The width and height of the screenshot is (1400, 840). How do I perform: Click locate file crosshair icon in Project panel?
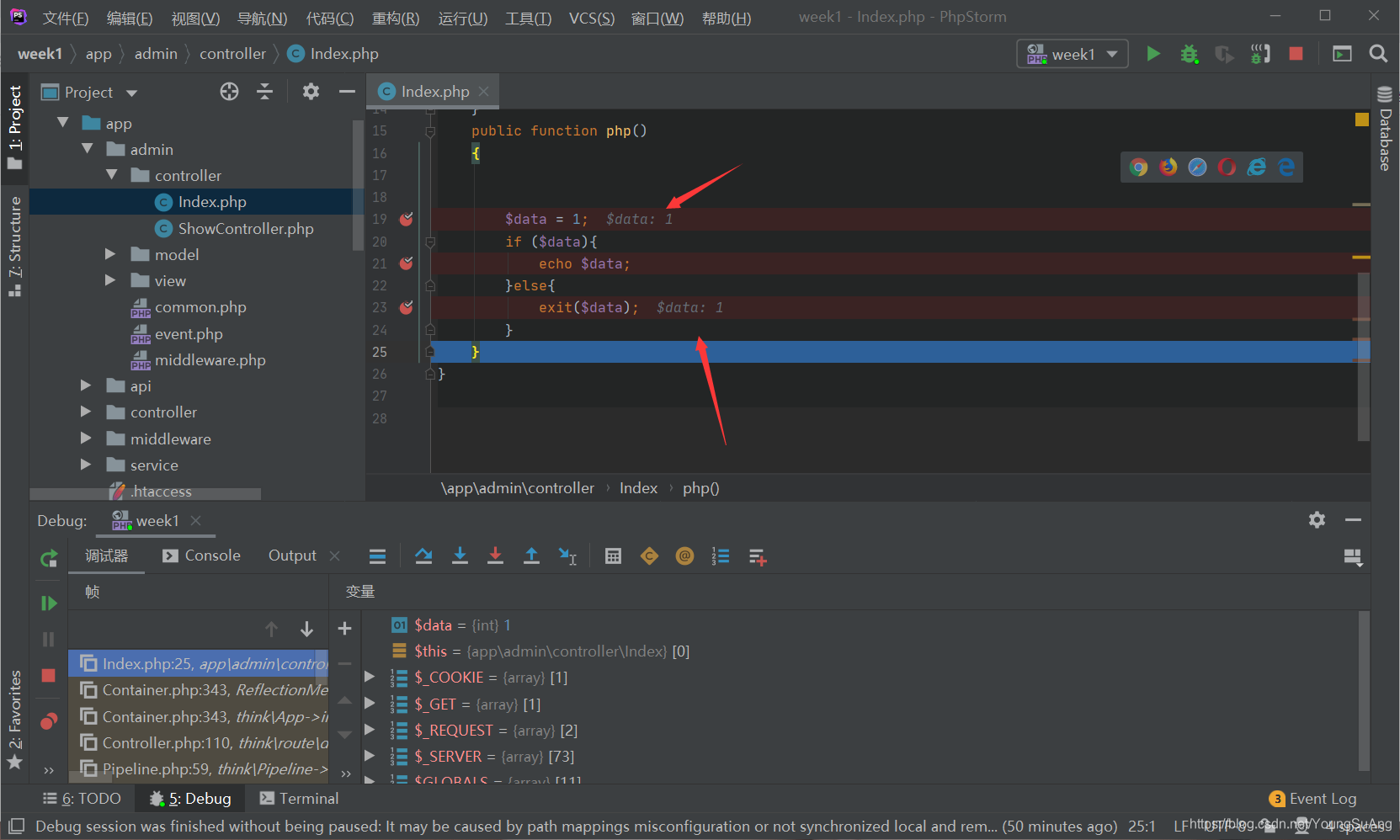point(229,92)
